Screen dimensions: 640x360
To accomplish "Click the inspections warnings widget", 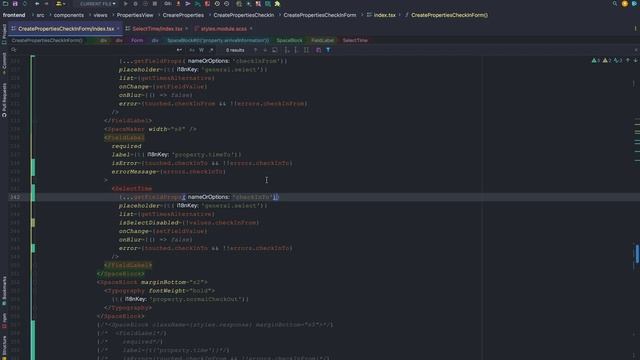I will point(607,60).
